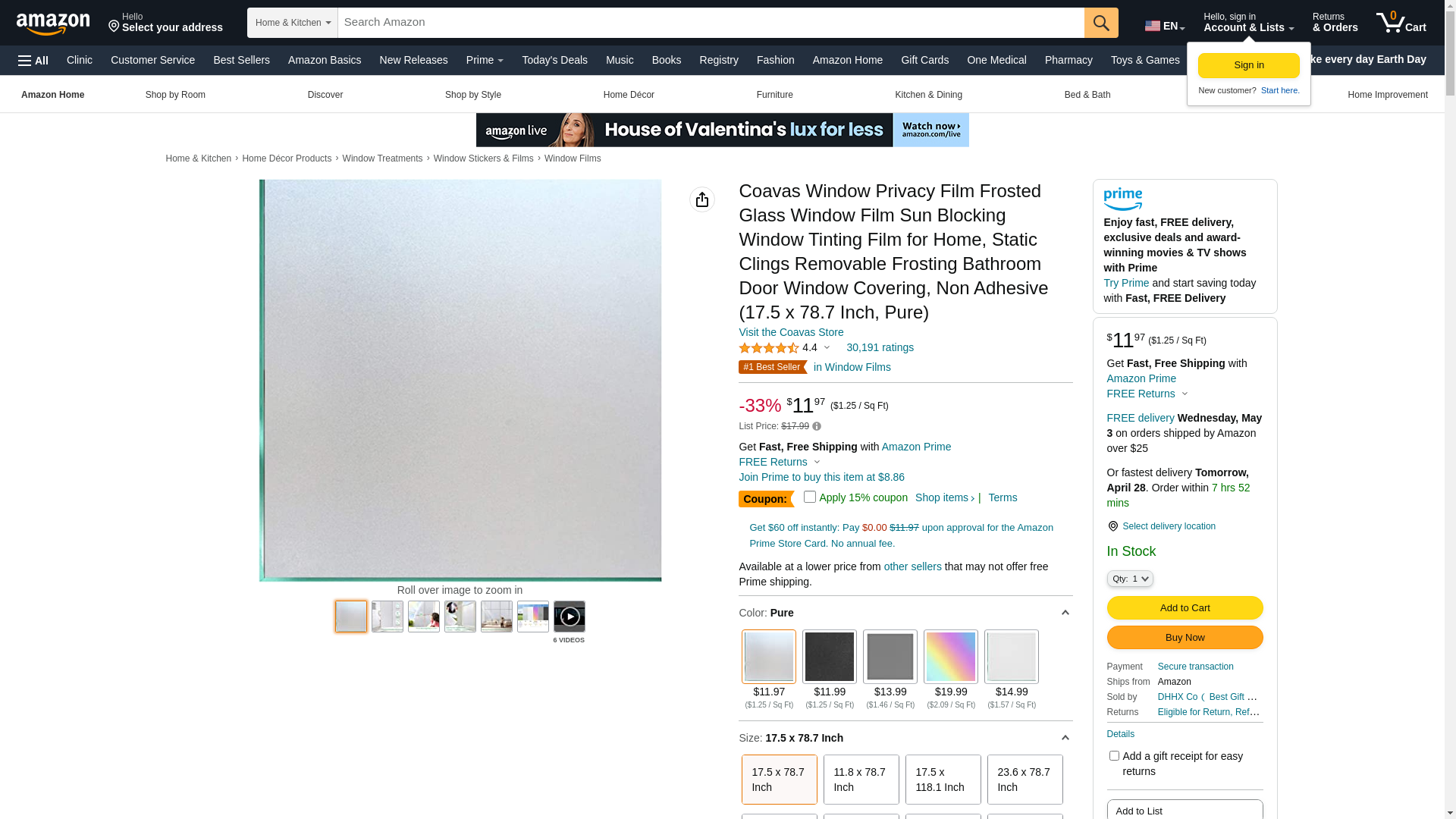Viewport: 1456px width, 819px height.
Task: Open the Home & Kitchen search category dropdown
Action: click(293, 23)
